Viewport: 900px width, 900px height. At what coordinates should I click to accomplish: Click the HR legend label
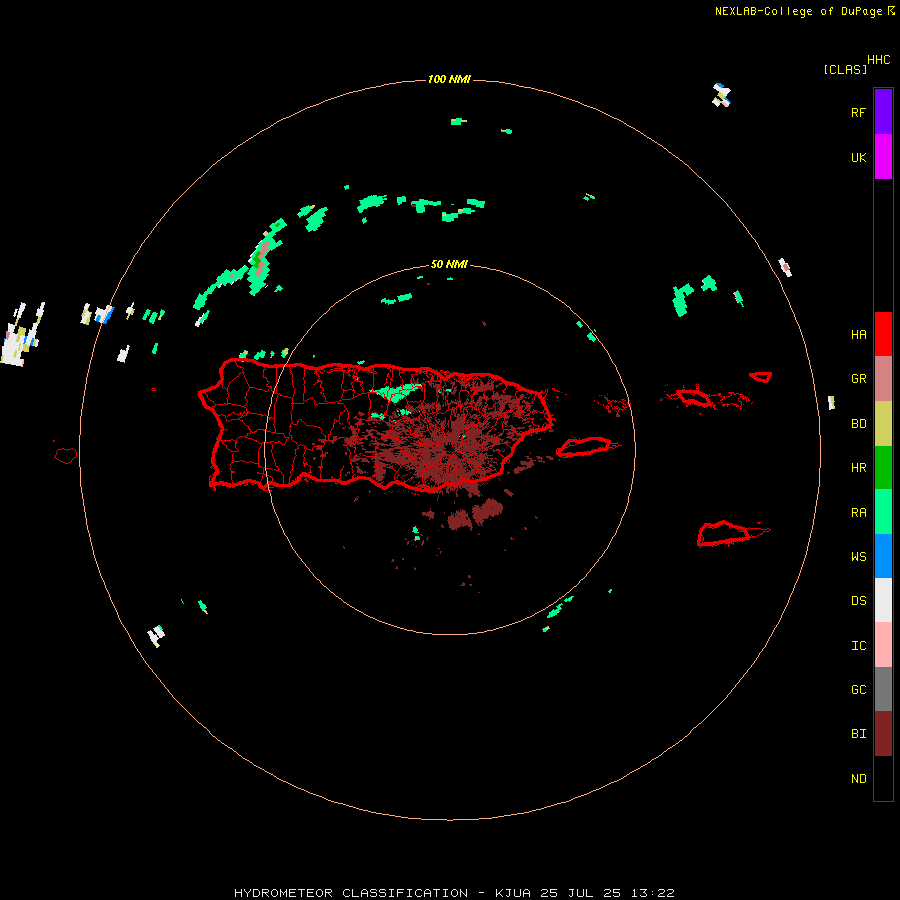[x=858, y=468]
